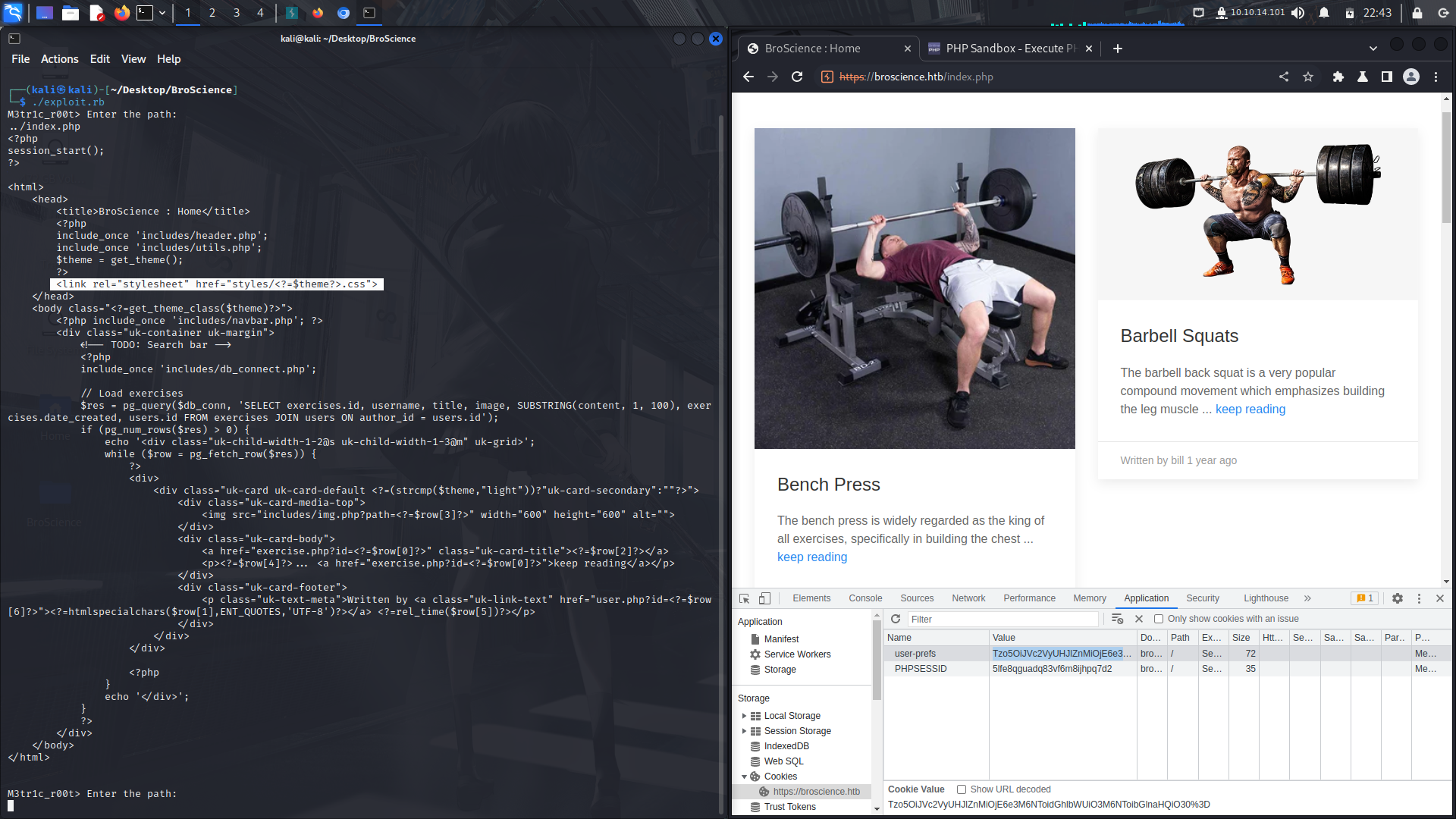Expand the Local Storage tree item
The height and width of the screenshot is (819, 1456).
point(744,716)
